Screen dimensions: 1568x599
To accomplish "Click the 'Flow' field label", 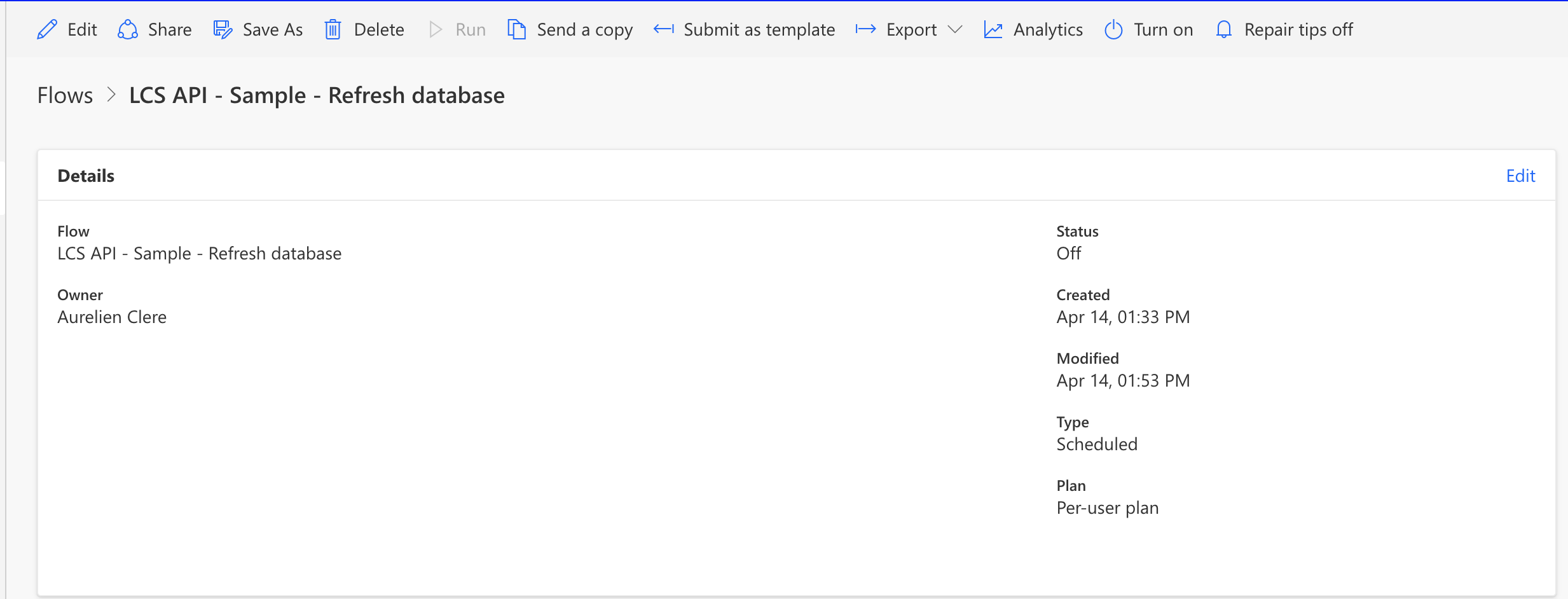I will (73, 231).
